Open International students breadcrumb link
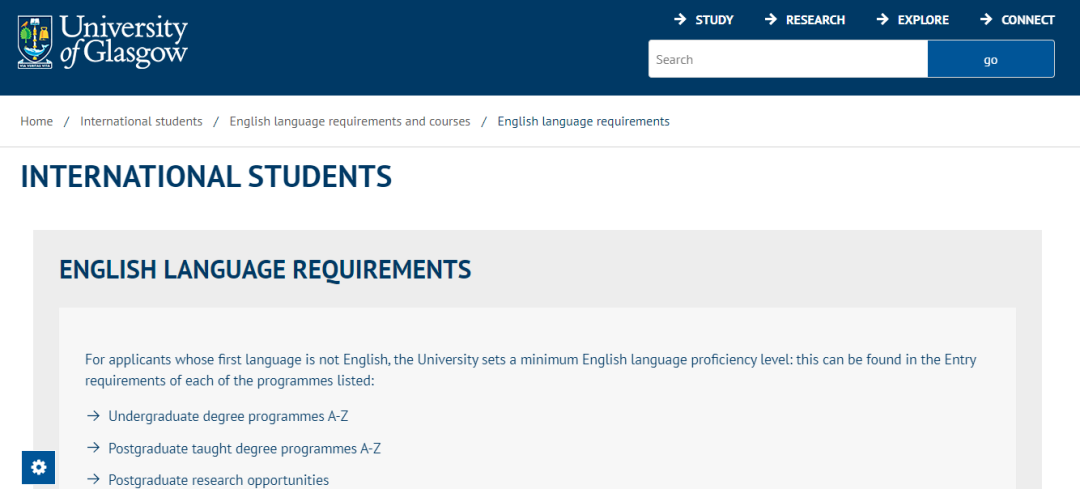 (141, 121)
